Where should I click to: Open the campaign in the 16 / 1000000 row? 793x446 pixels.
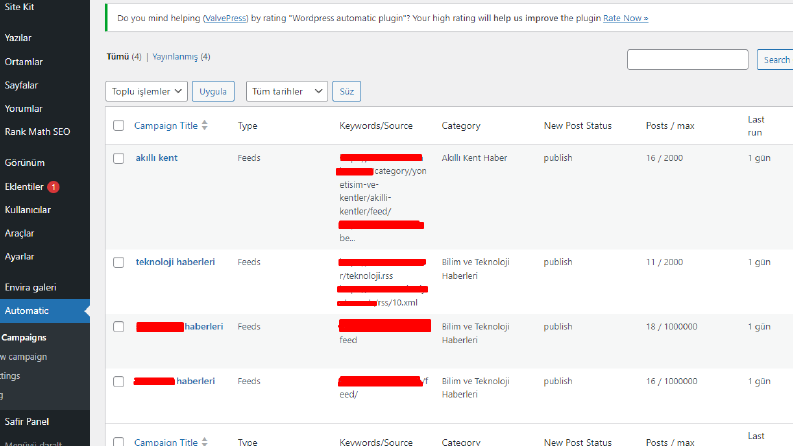coord(175,381)
